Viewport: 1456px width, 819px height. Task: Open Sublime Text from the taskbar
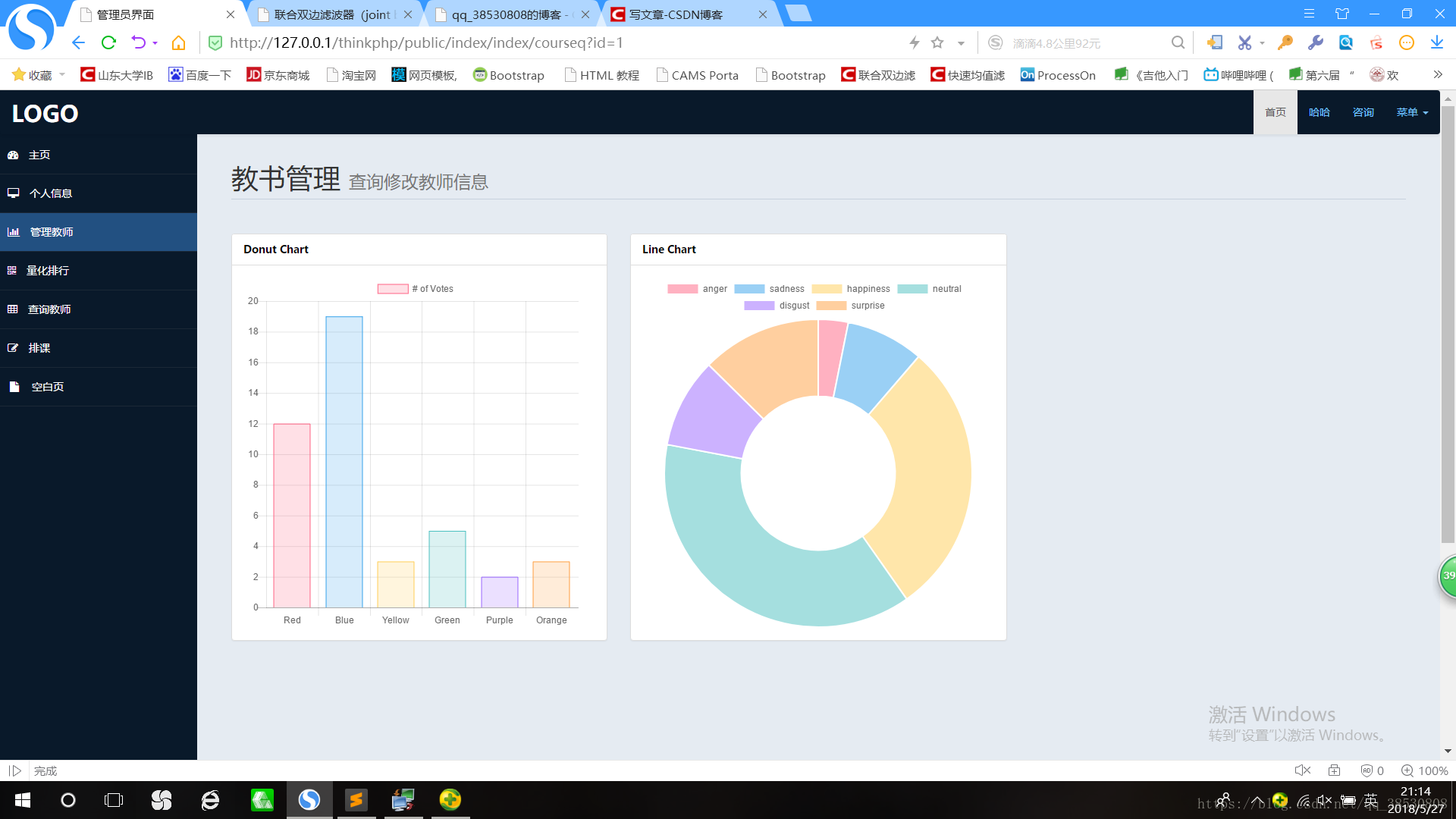(x=356, y=800)
